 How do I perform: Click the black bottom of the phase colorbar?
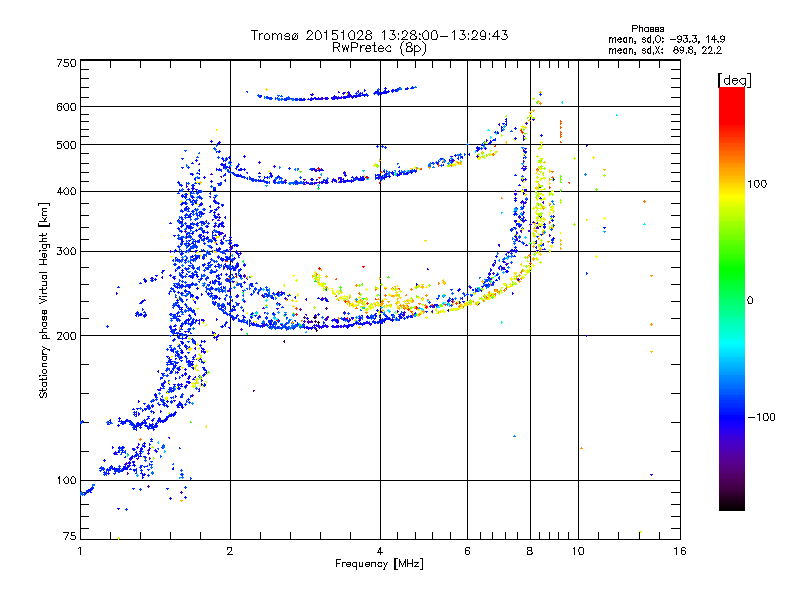[x=732, y=503]
